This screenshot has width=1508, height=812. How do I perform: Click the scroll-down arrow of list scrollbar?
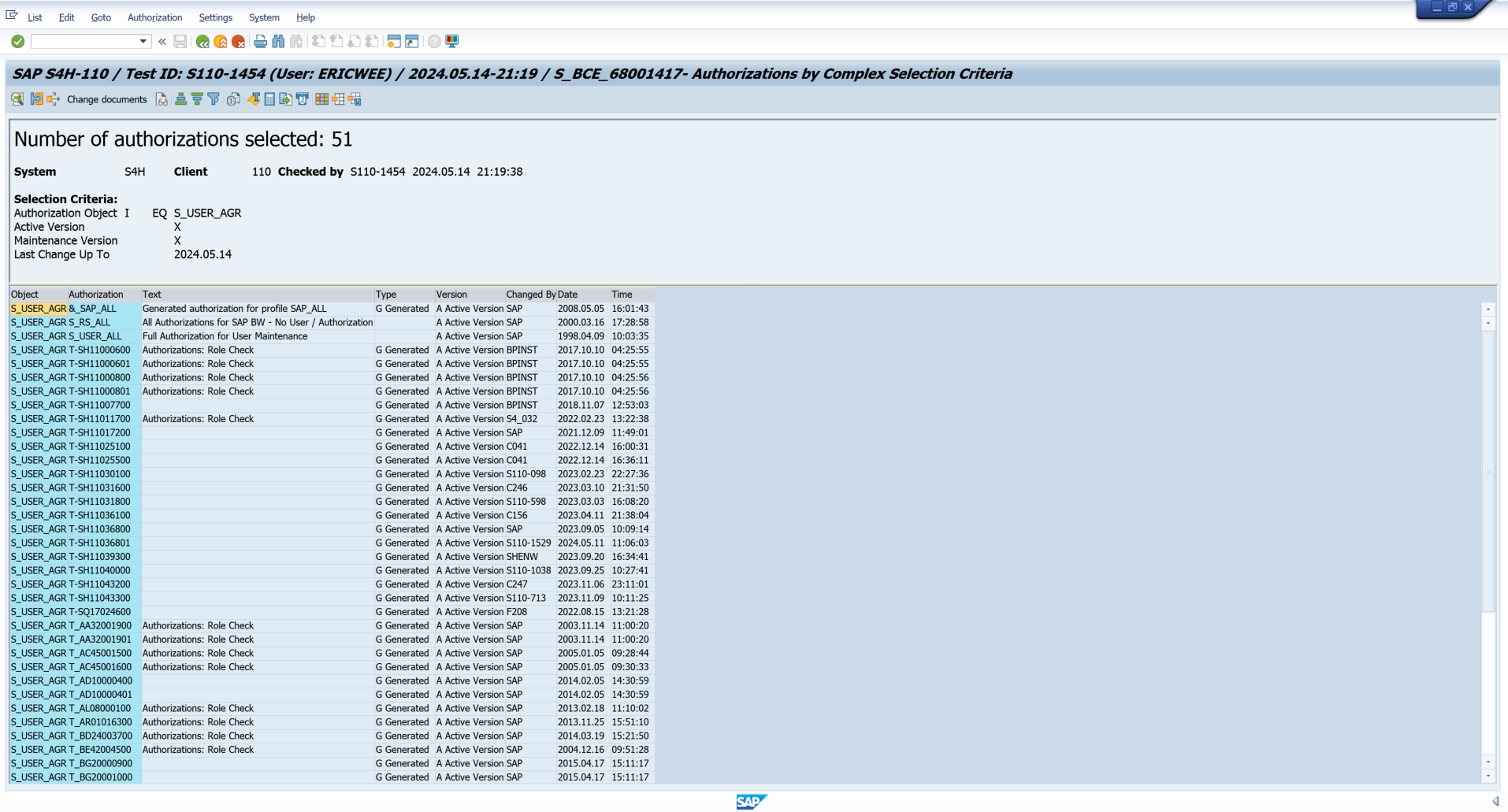click(x=1488, y=776)
